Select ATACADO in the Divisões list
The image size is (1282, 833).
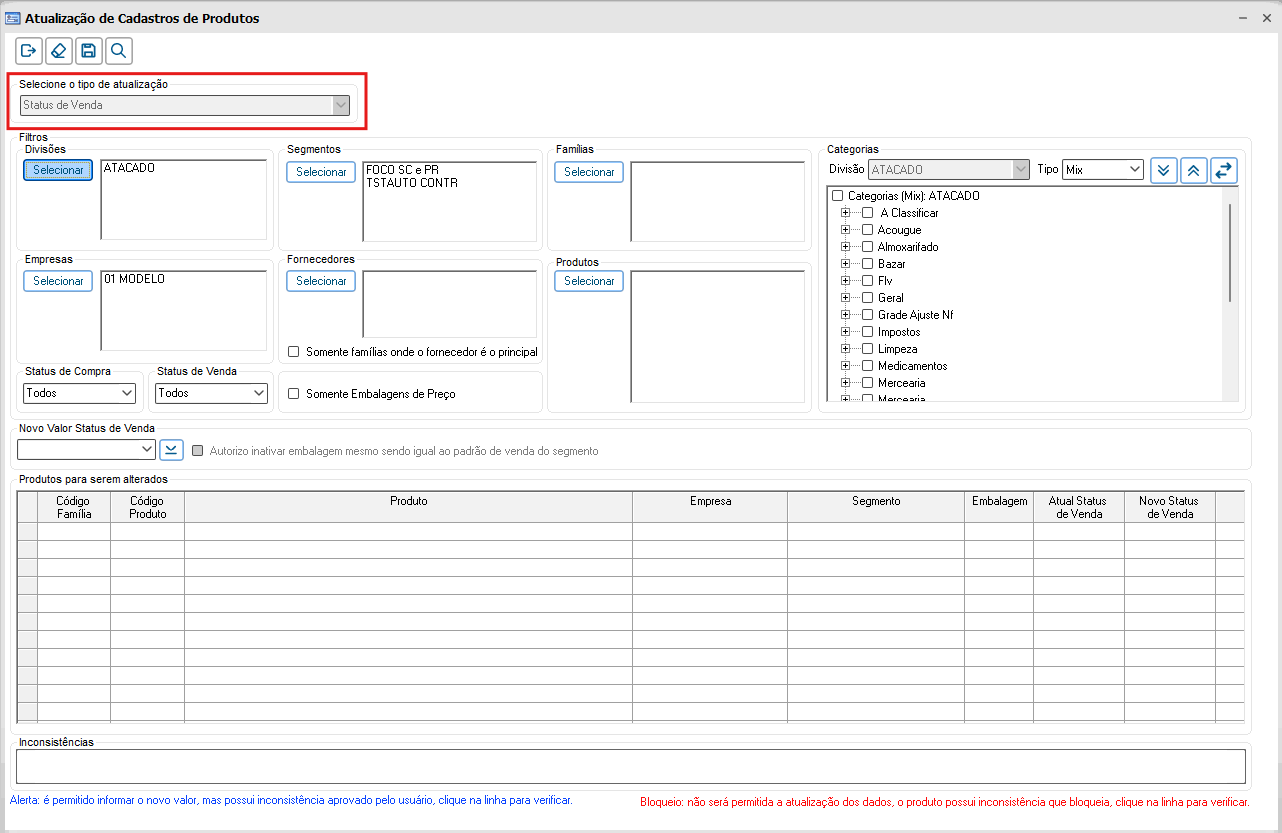point(129,168)
